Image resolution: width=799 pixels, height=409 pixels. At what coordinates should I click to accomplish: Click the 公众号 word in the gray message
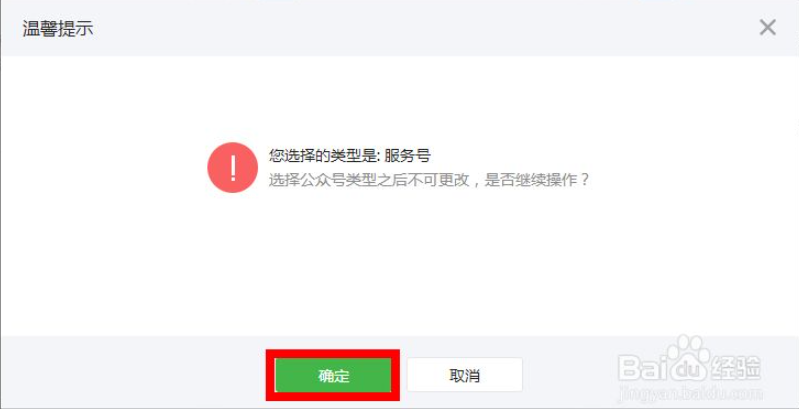point(322,180)
